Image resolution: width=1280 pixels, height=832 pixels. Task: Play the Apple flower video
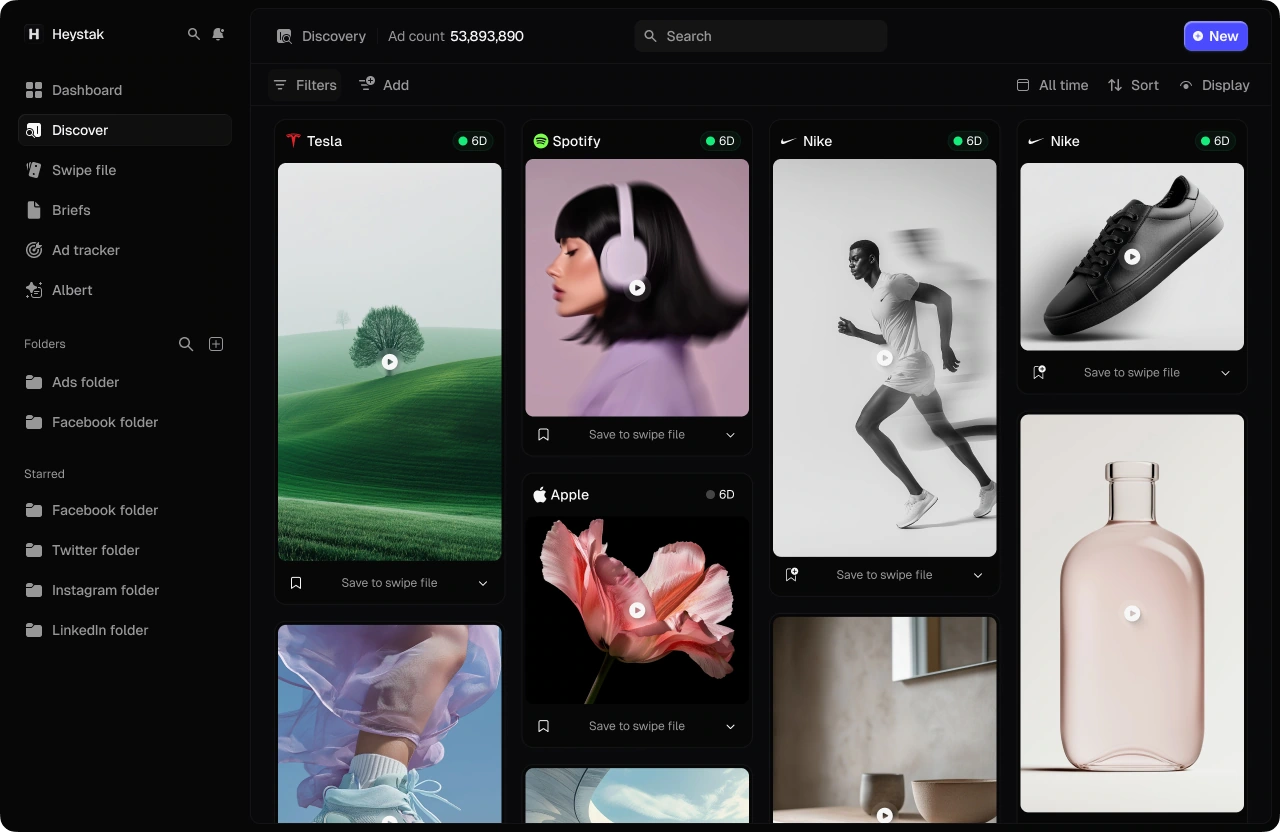point(637,610)
